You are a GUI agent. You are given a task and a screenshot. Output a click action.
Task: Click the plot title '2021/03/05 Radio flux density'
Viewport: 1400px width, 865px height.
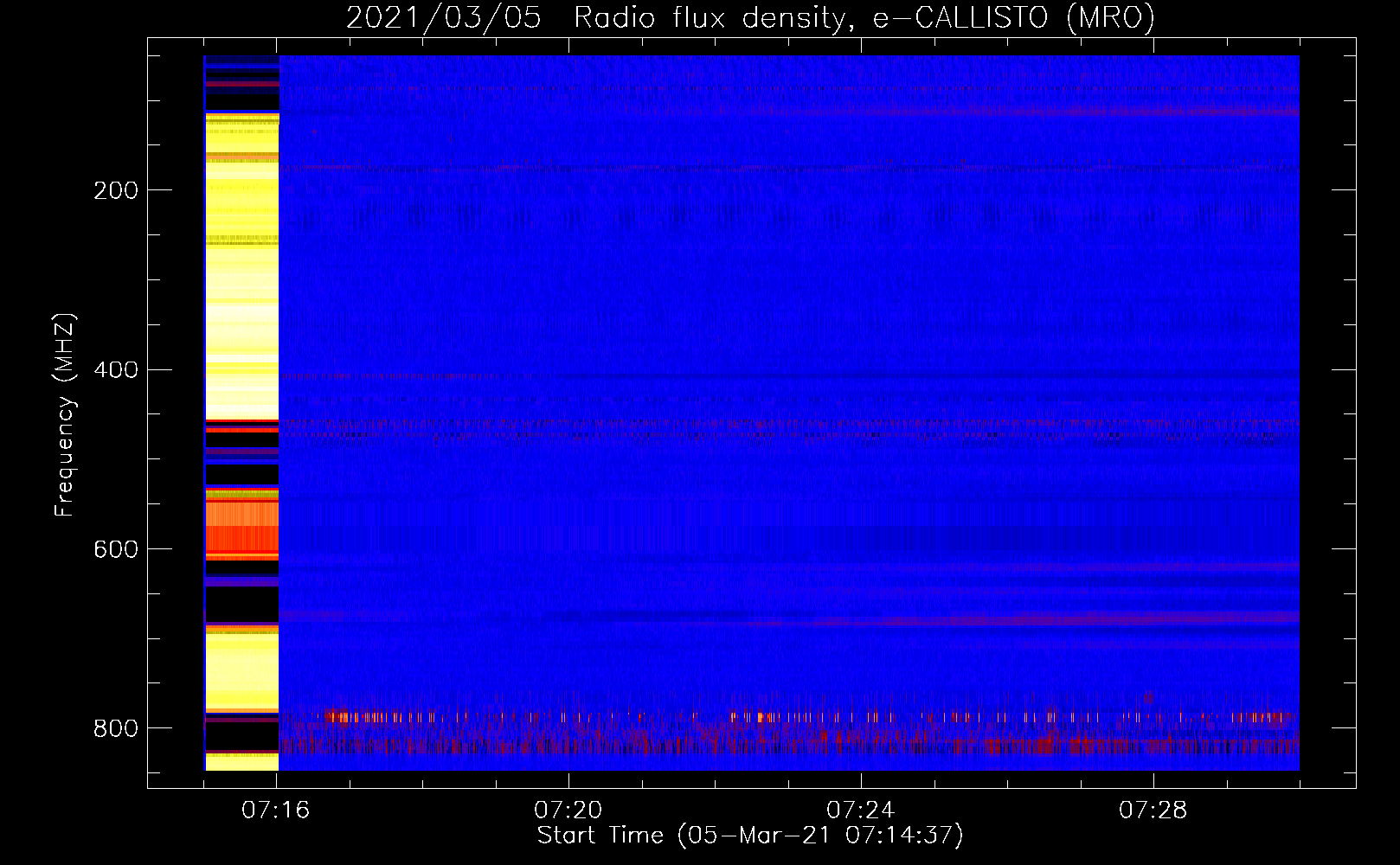click(597, 17)
